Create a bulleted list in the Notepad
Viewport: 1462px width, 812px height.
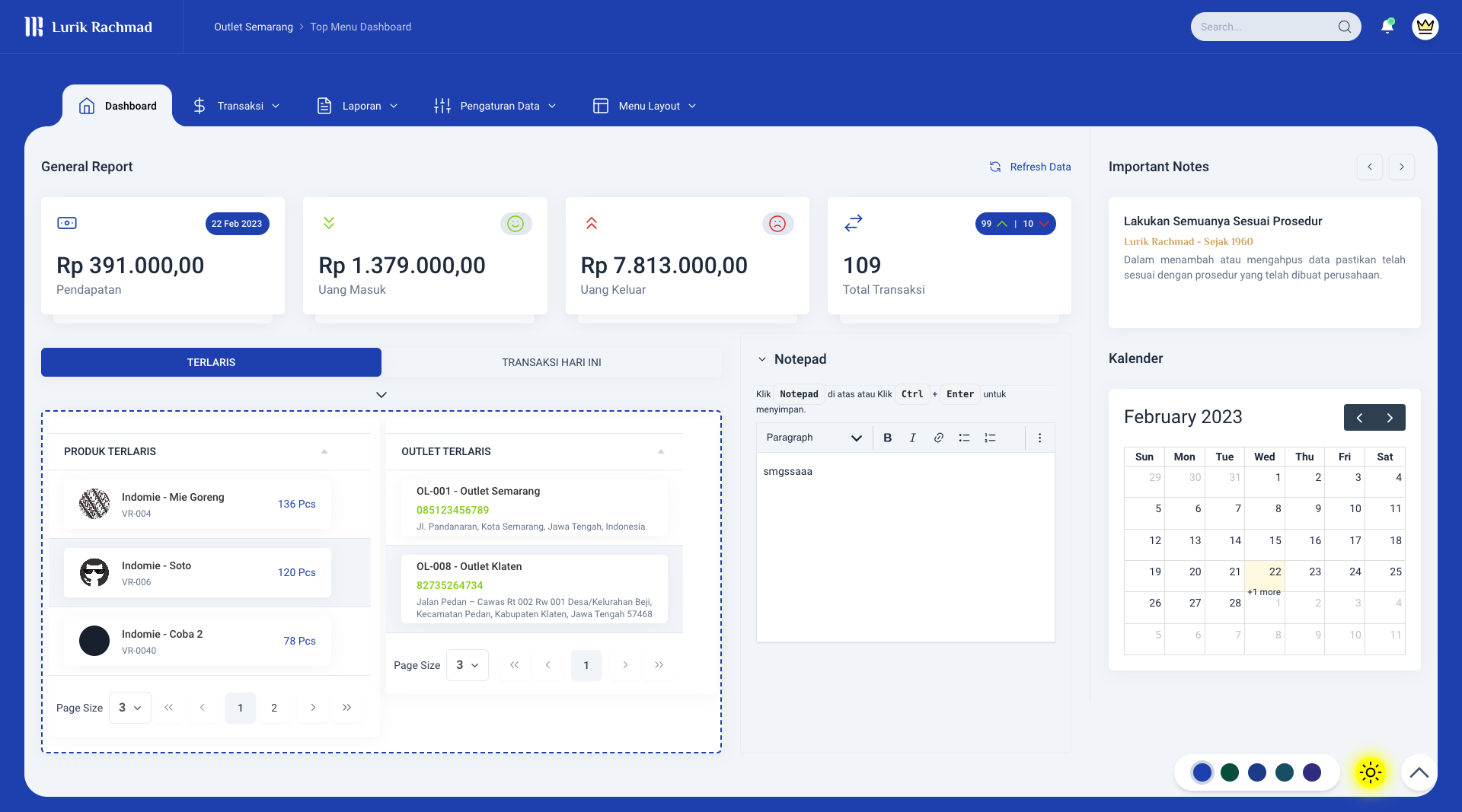[964, 438]
